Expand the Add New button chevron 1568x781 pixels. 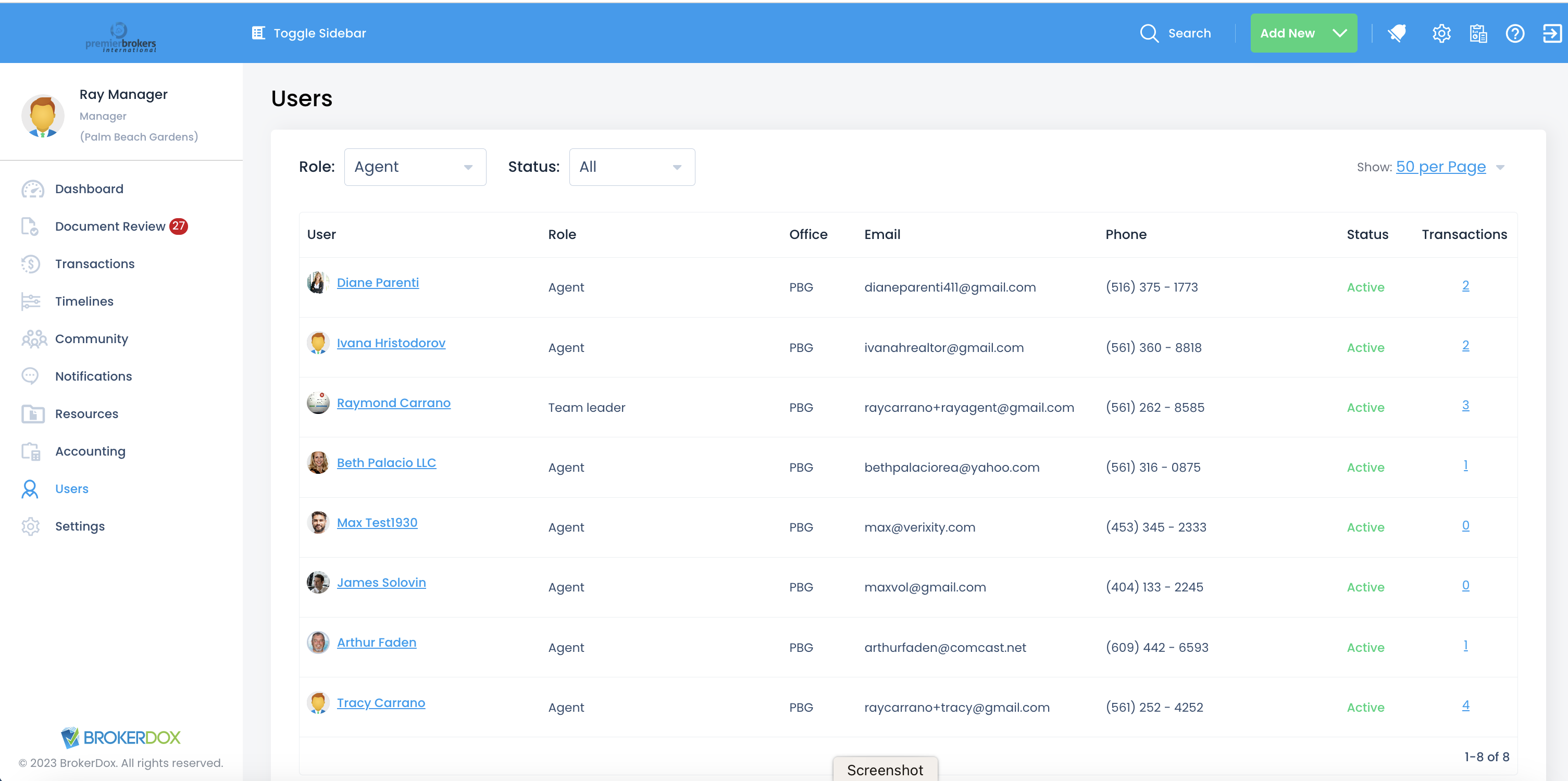coord(1339,33)
